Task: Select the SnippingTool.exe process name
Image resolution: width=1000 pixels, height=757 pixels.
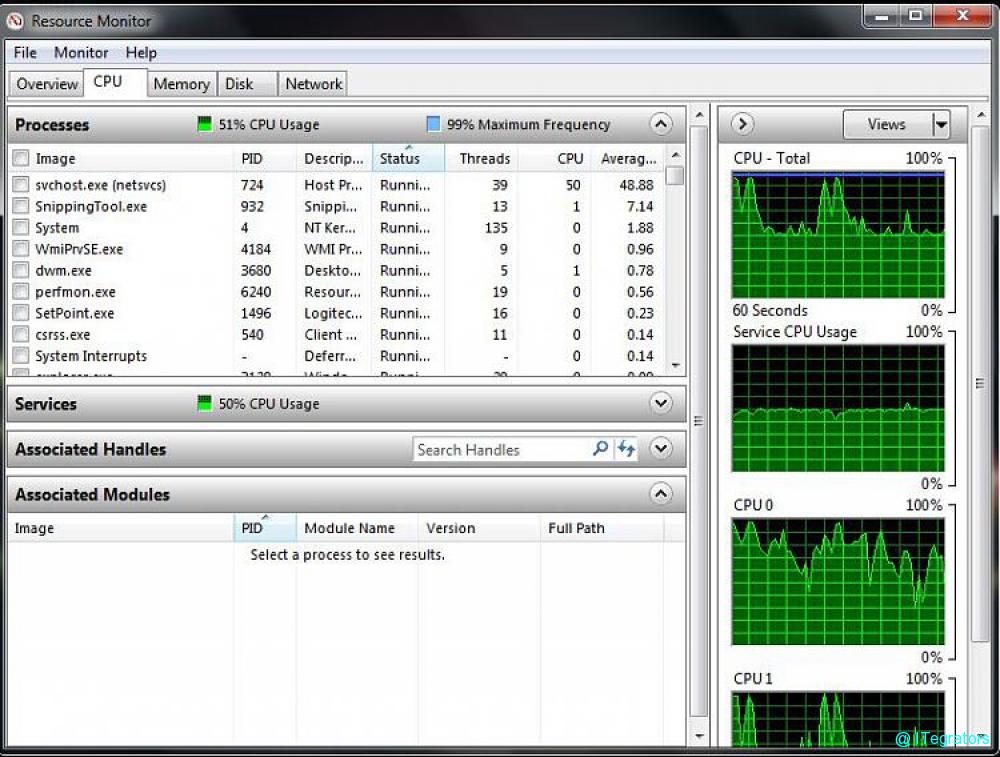Action: [x=91, y=207]
